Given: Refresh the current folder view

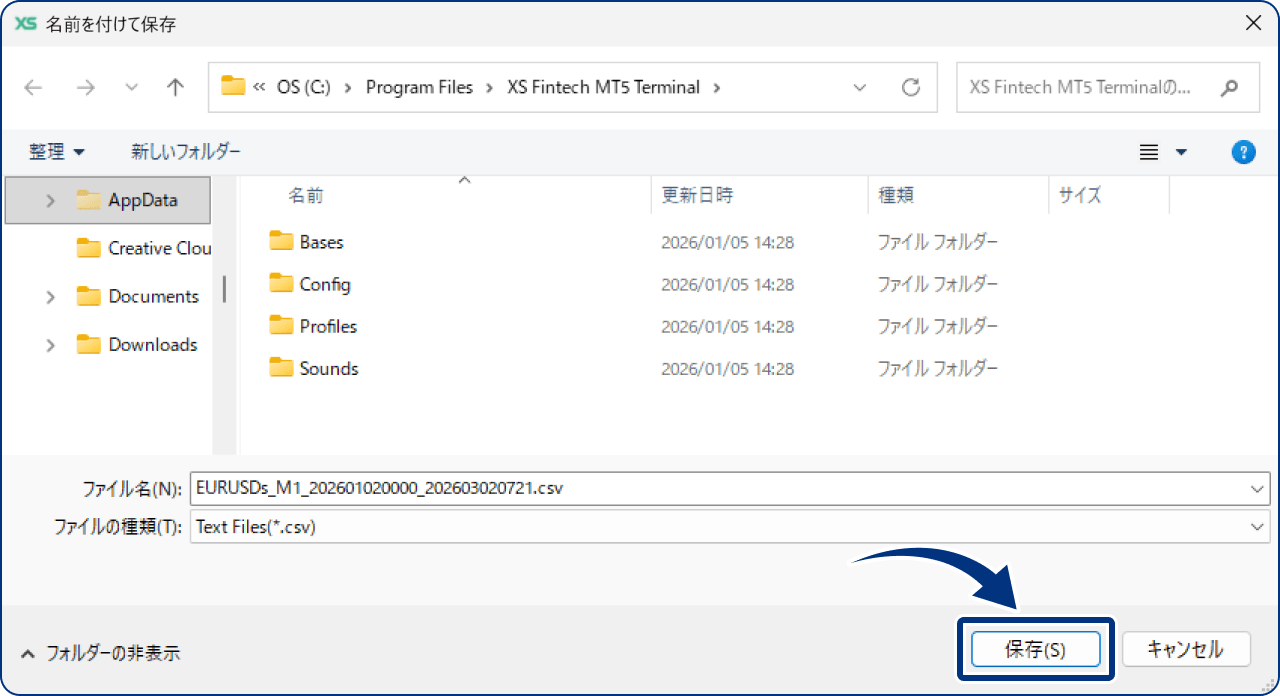Looking at the screenshot, I should 910,88.
